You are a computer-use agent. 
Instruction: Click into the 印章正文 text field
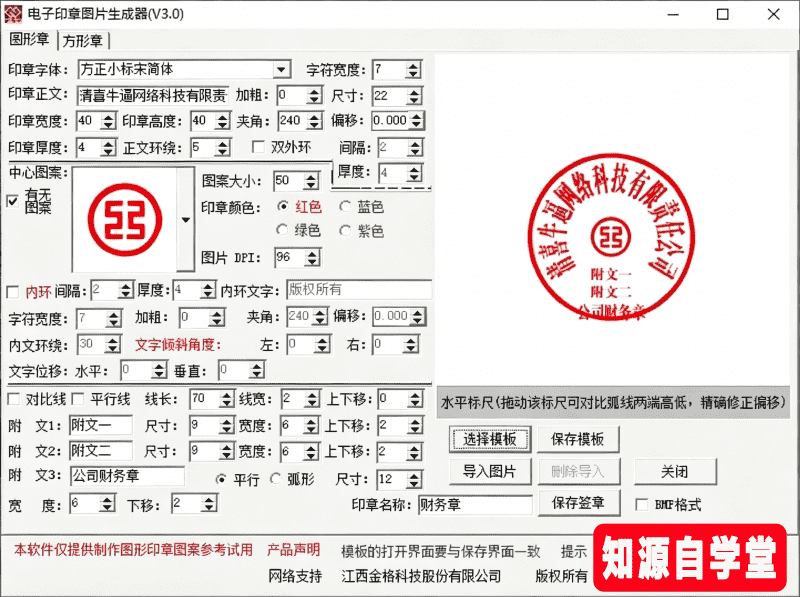pos(153,95)
